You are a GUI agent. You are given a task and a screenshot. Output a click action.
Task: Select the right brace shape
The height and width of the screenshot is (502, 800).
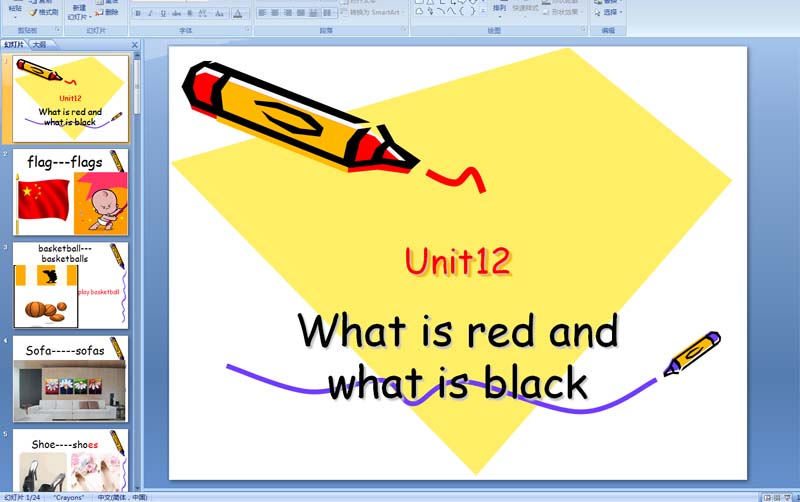pyautogui.click(x=472, y=11)
